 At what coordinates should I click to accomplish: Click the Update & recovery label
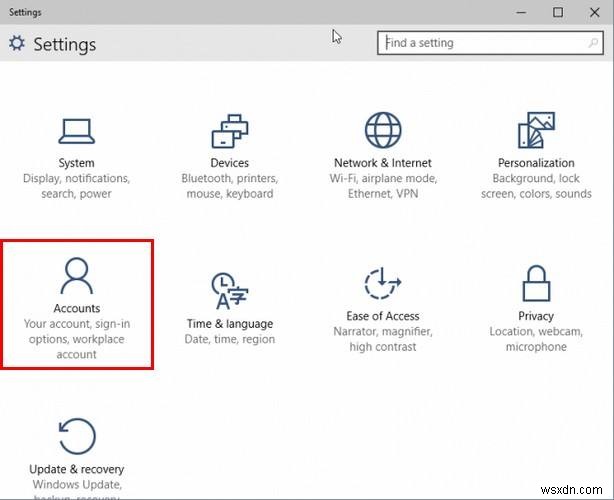(x=77, y=469)
